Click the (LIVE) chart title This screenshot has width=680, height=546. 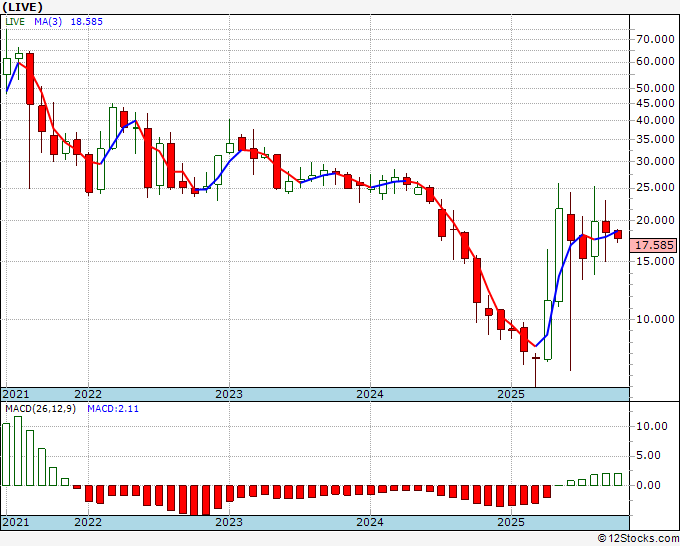pos(23,7)
